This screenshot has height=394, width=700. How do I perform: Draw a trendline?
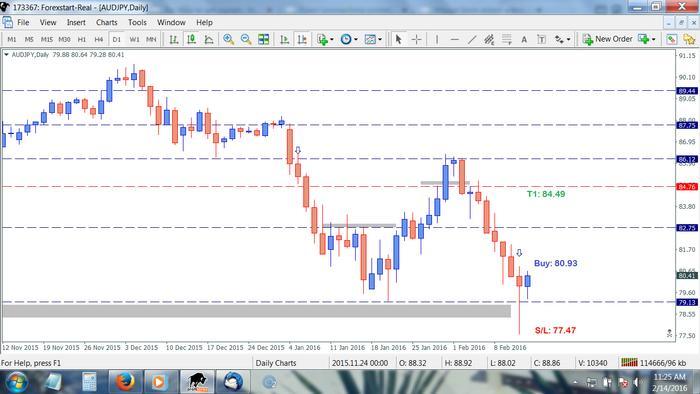(x=472, y=39)
